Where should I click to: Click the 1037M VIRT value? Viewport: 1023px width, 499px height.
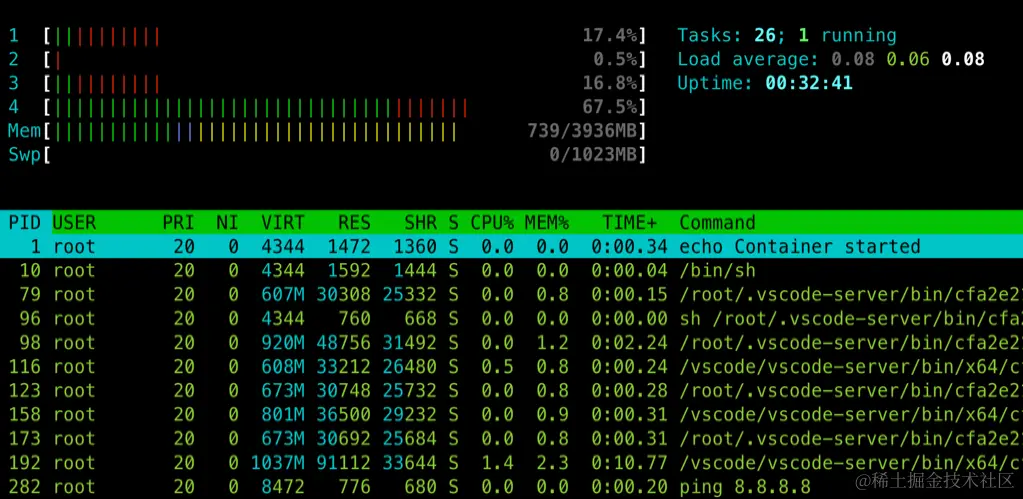click(277, 462)
